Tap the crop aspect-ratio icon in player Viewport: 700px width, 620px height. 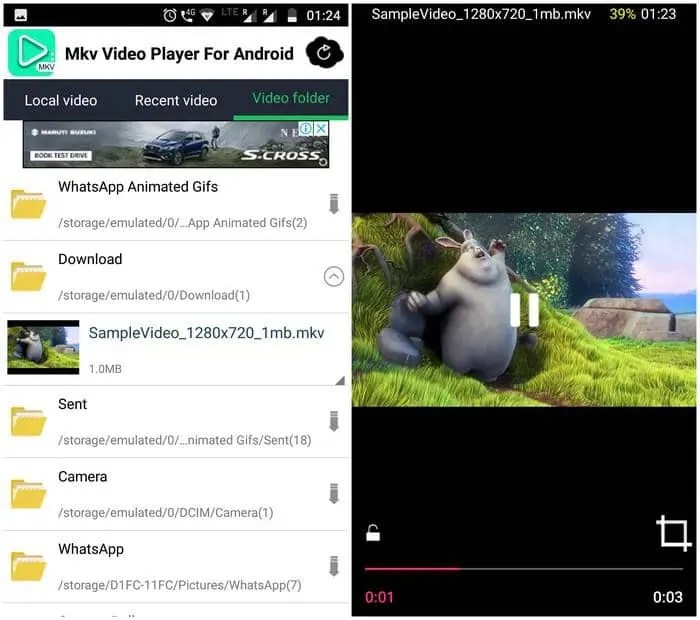tap(673, 533)
